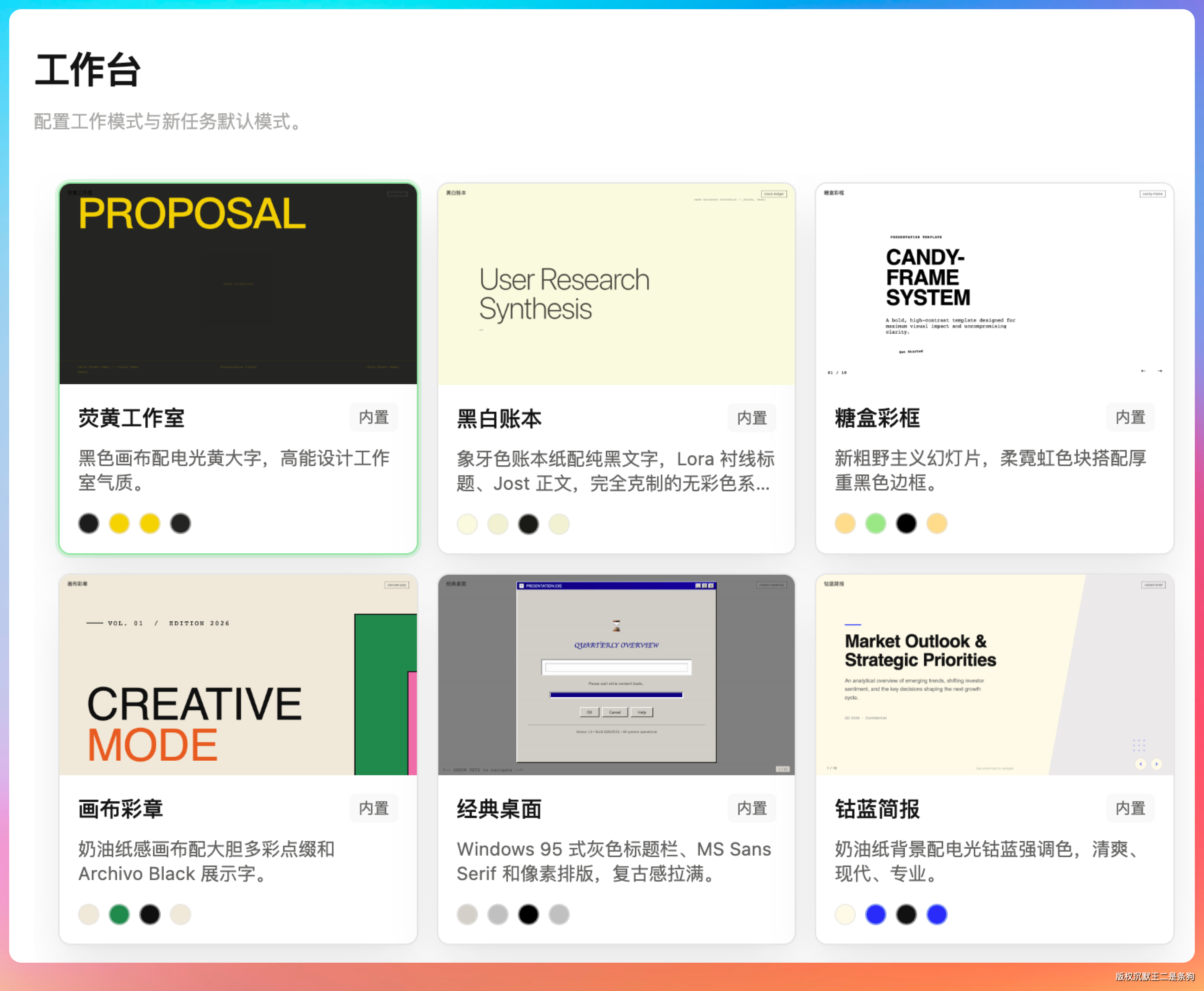
Task: Click the 黑白账本 description about Lora 衬线标题
Action: point(615,471)
